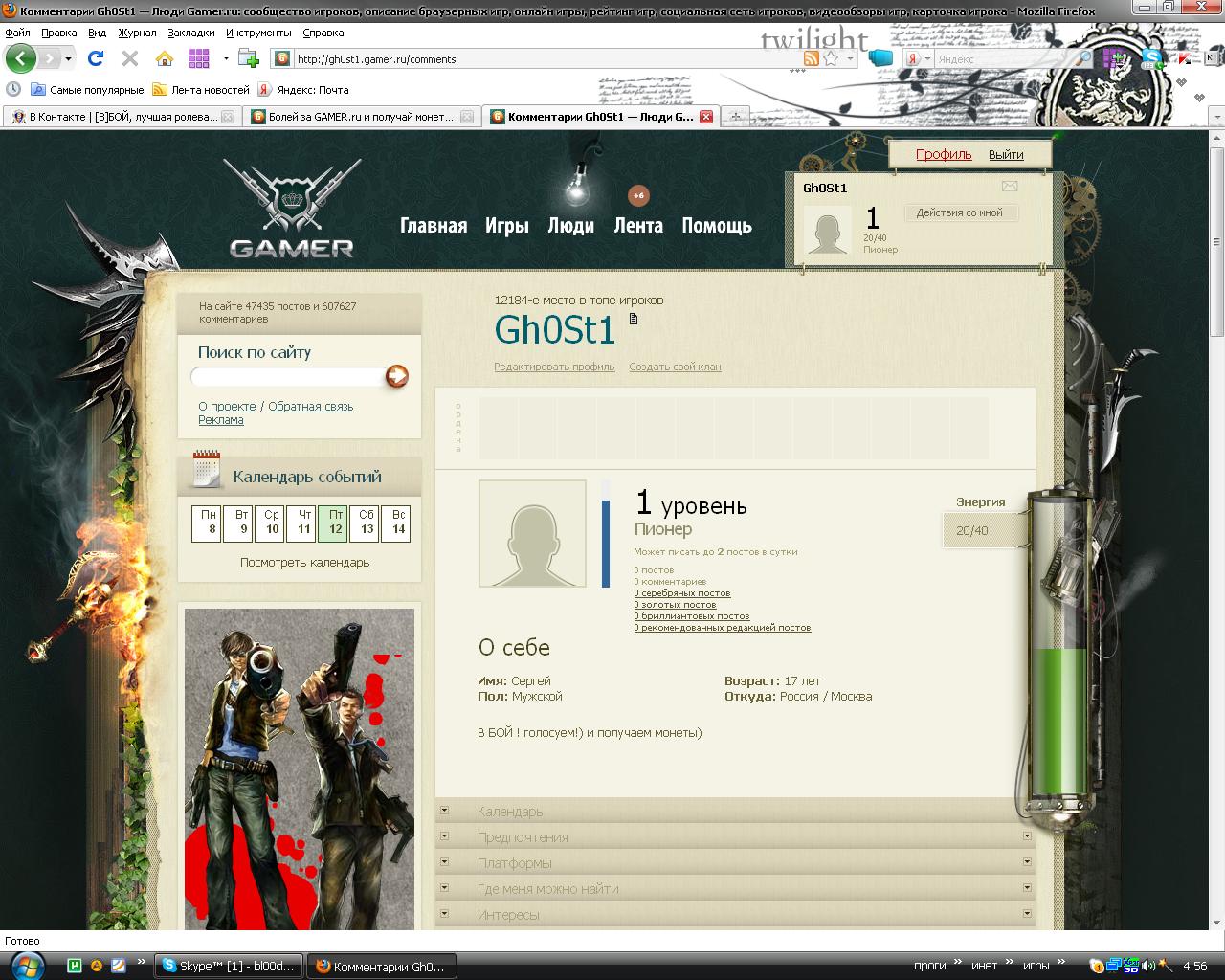Close the Болей за GAMER.ru tab
Image resolution: width=1225 pixels, height=980 pixels.
pos(467,117)
